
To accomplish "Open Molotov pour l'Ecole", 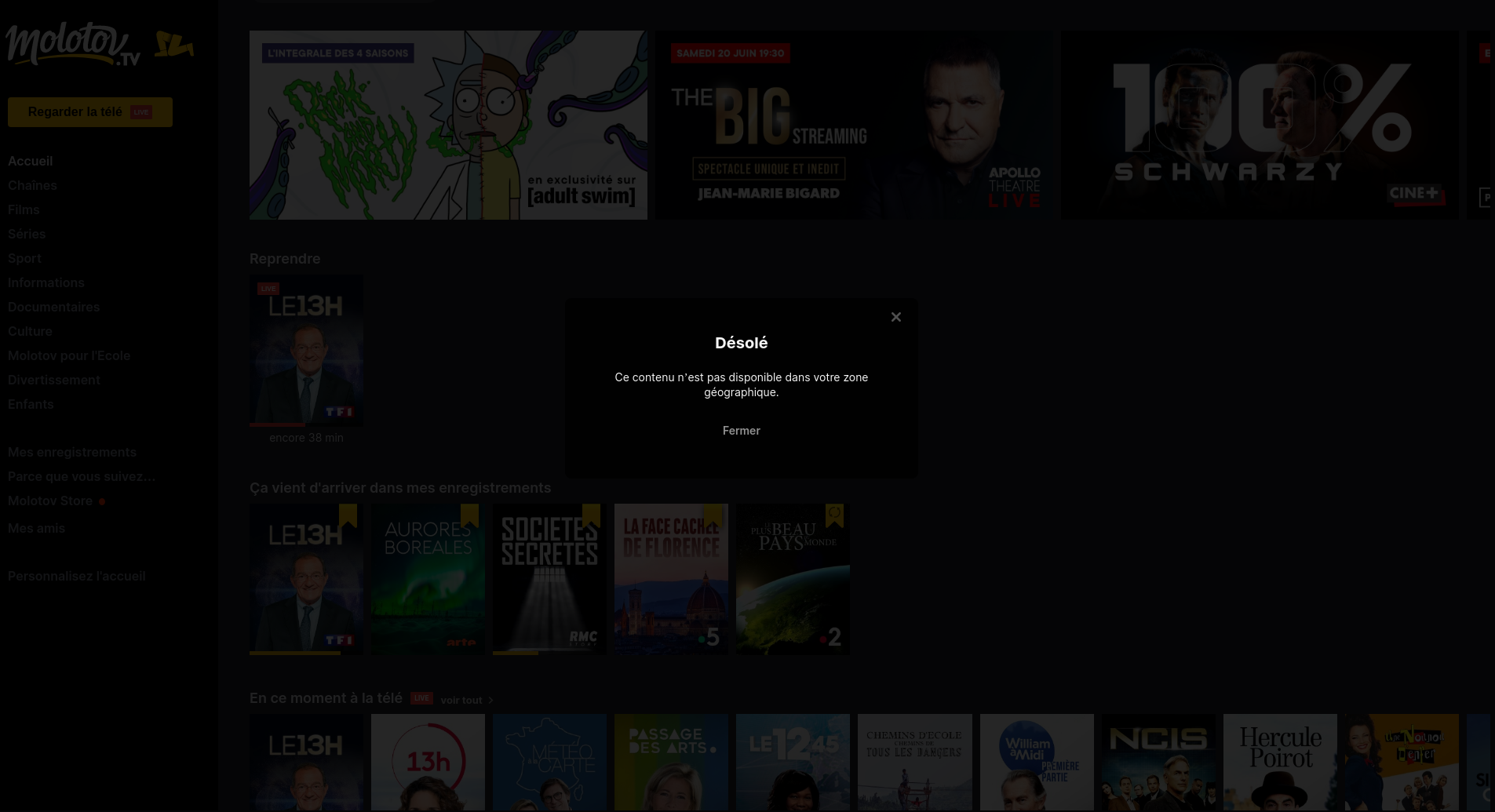I will [69, 355].
